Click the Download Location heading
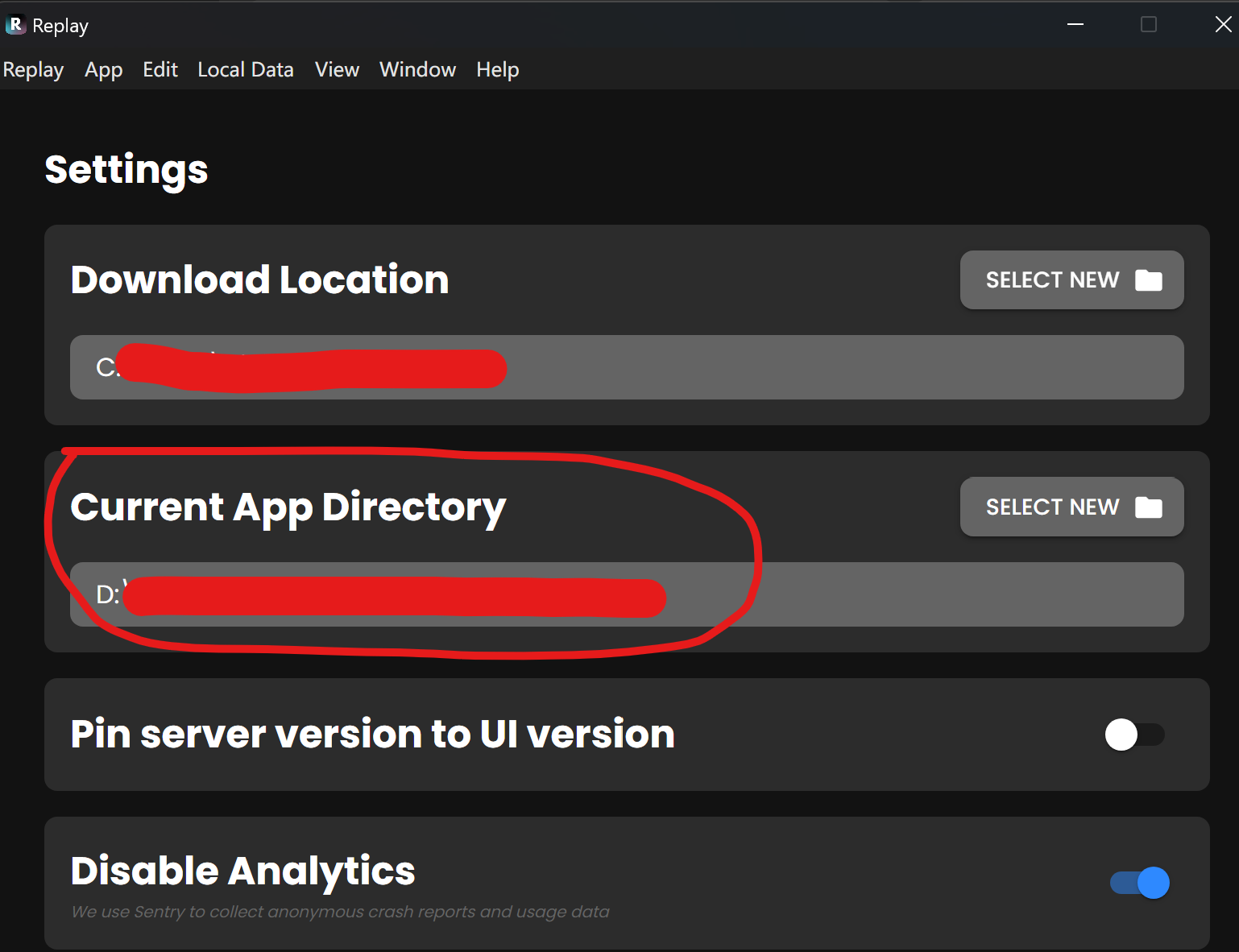The height and width of the screenshot is (952, 1239). tap(259, 280)
